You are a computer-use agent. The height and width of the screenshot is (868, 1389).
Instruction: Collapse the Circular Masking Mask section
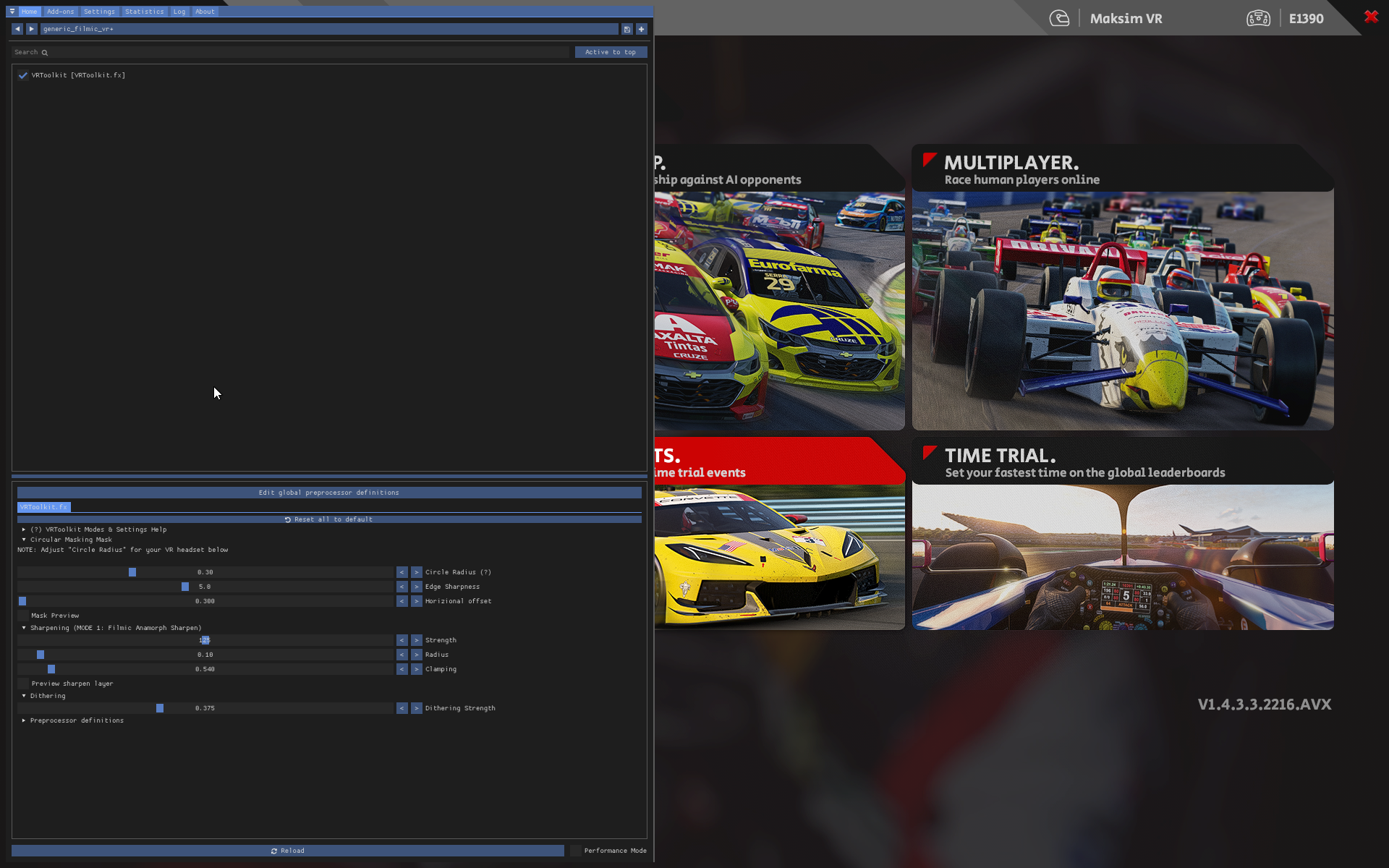[x=24, y=540]
